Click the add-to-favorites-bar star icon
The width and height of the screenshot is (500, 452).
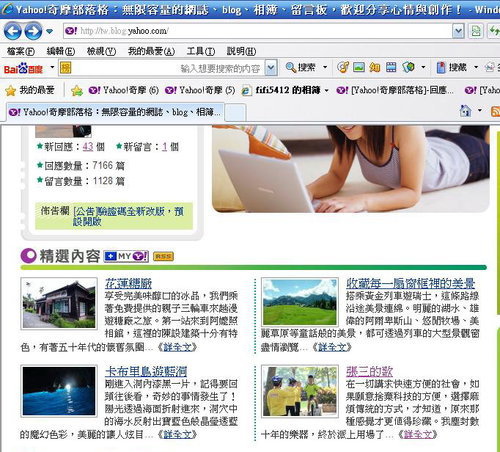coord(77,90)
